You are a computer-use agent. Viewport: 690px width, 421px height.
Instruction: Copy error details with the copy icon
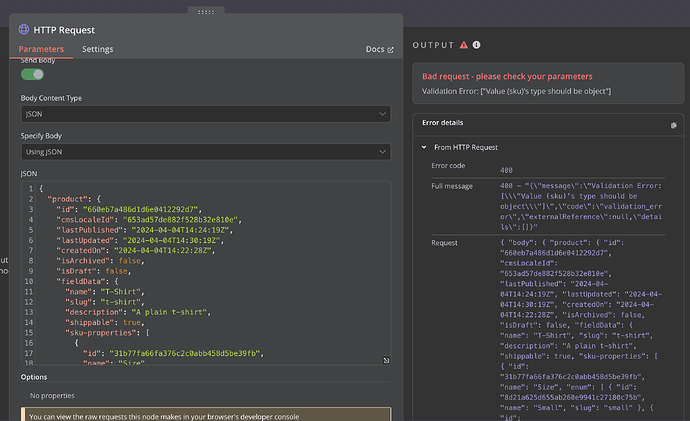(x=673, y=125)
